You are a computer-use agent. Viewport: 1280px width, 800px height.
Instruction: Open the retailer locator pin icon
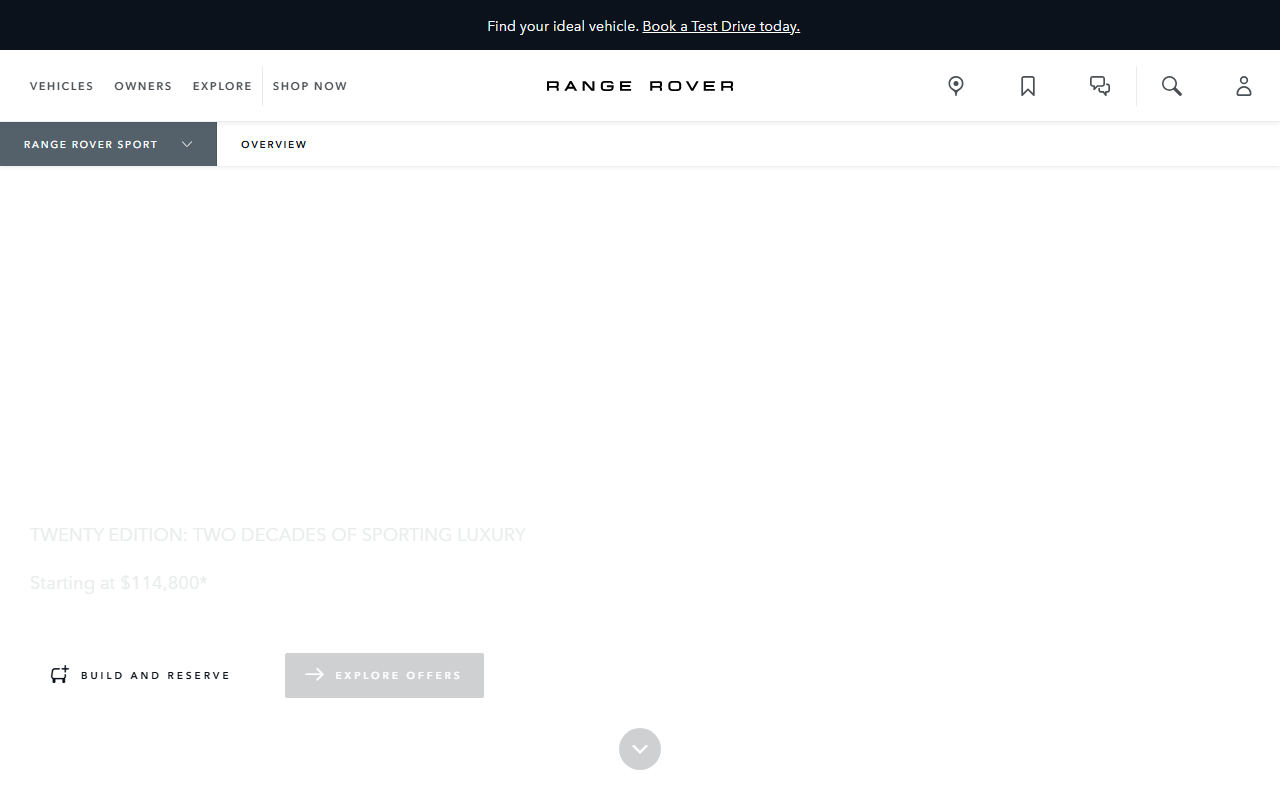(956, 86)
